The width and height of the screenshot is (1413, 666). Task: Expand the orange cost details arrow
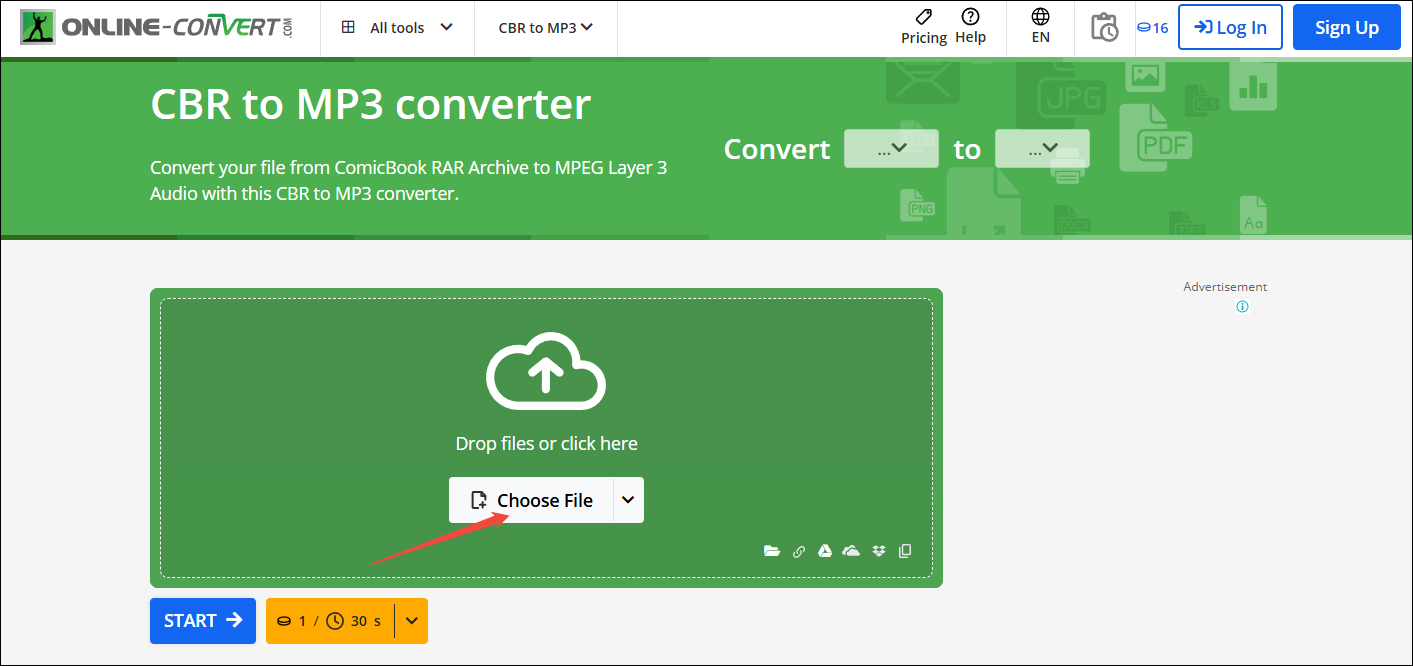(x=411, y=621)
